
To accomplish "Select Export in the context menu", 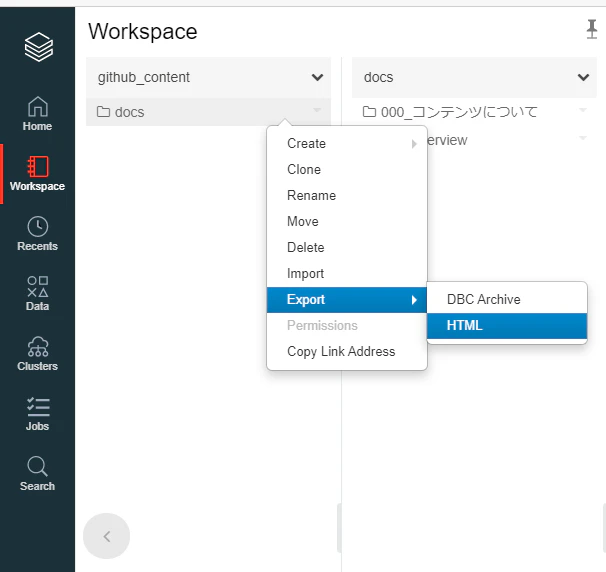I will point(347,300).
